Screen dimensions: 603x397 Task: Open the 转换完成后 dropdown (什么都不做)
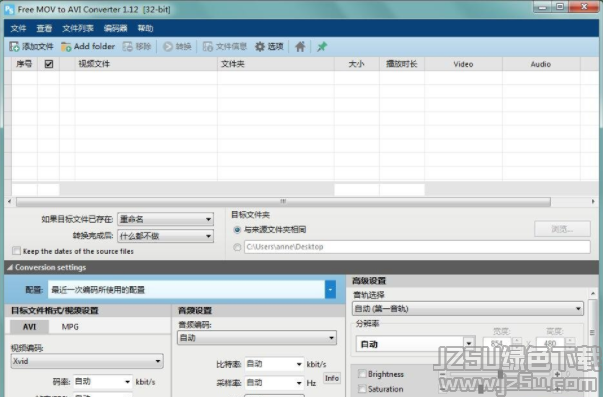pyautogui.click(x=165, y=236)
